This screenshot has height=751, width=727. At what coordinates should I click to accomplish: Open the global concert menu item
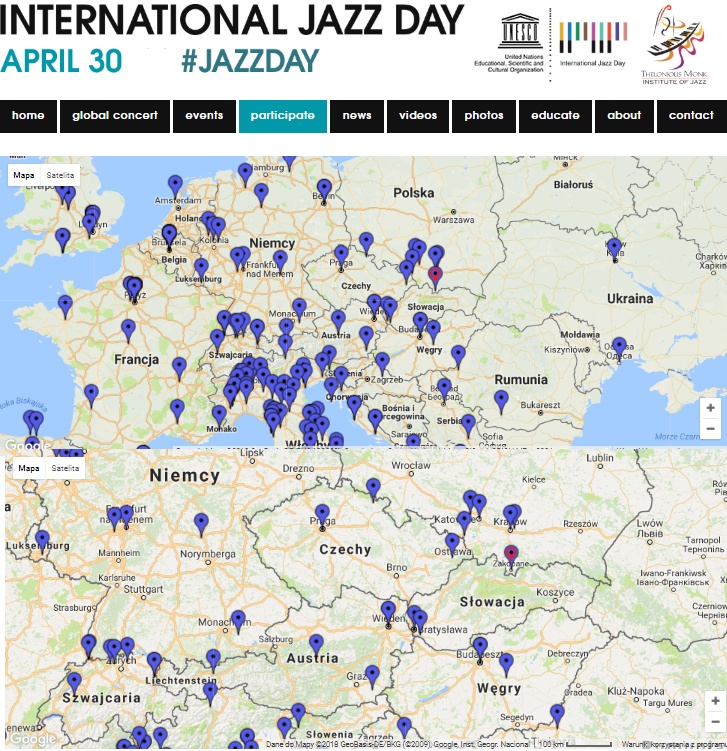pyautogui.click(x=115, y=116)
